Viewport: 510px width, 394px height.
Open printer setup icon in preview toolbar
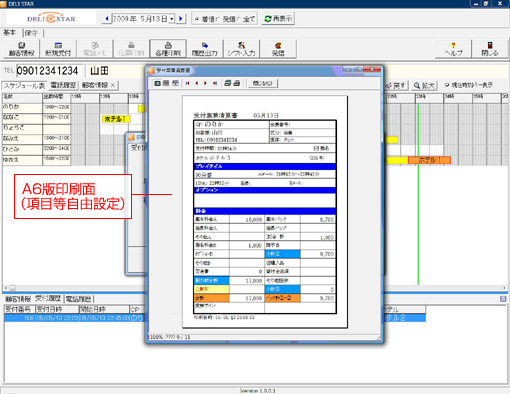[228, 83]
